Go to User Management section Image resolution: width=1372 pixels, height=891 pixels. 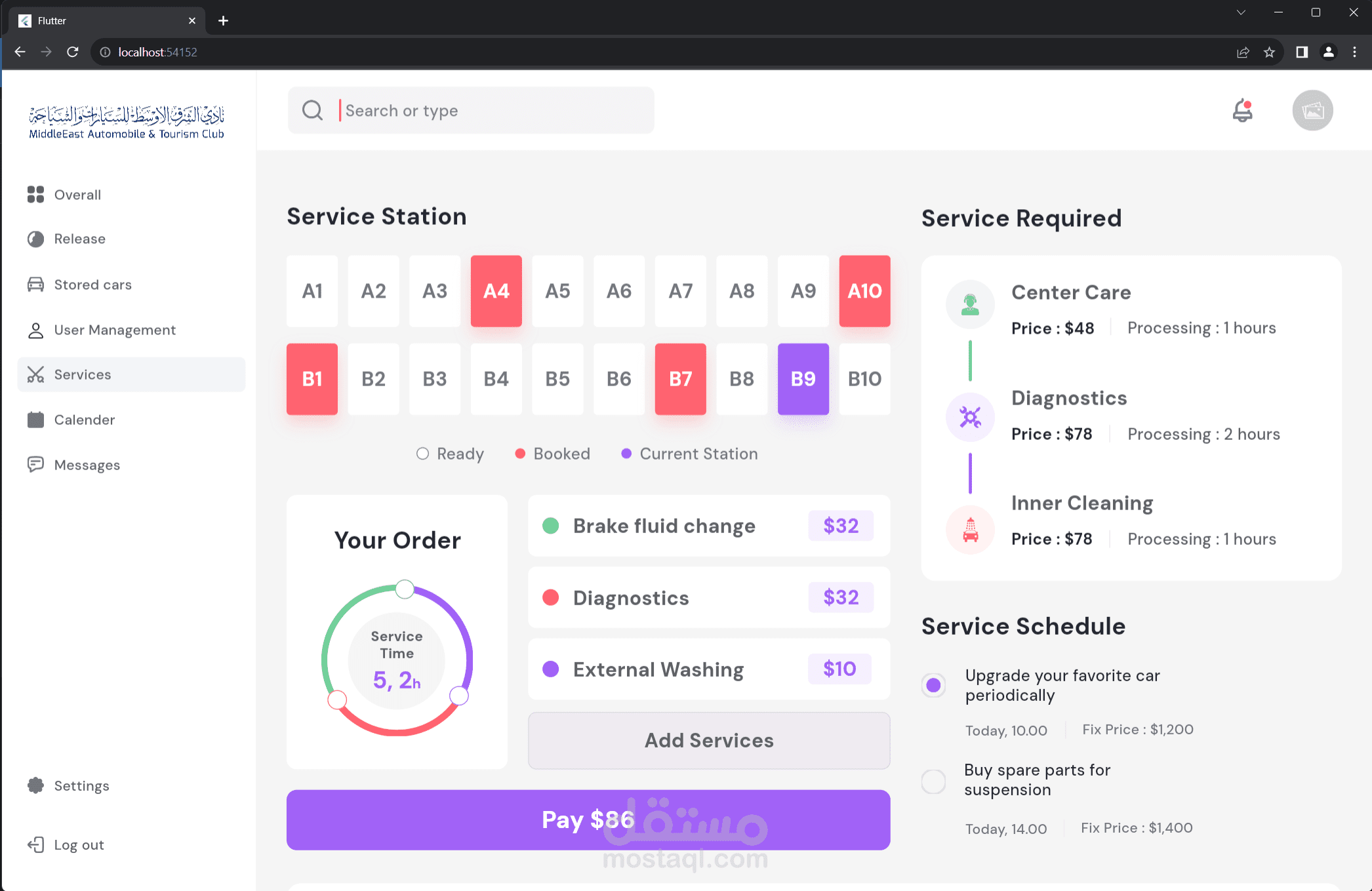tap(114, 330)
